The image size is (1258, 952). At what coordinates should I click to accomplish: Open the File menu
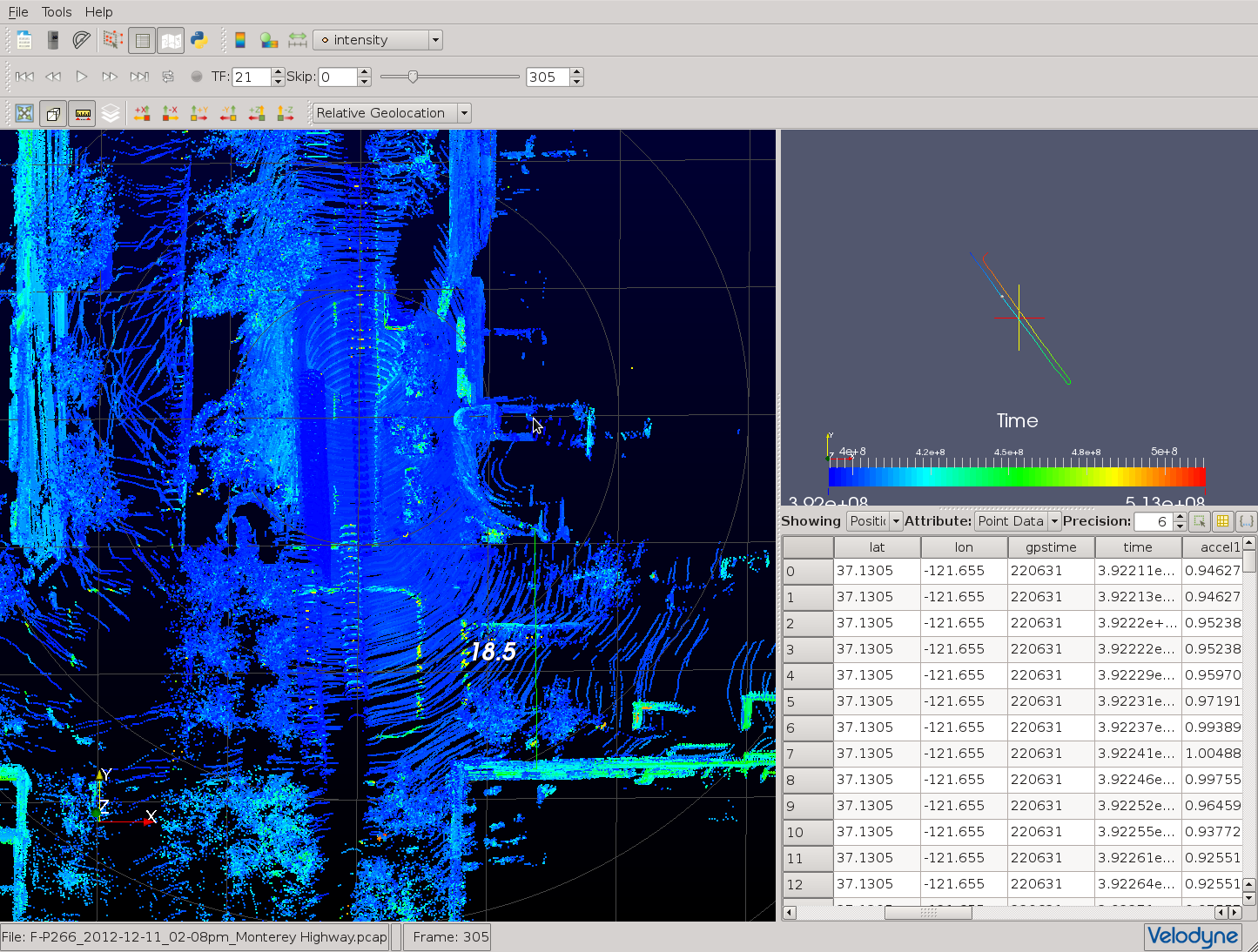coord(18,12)
